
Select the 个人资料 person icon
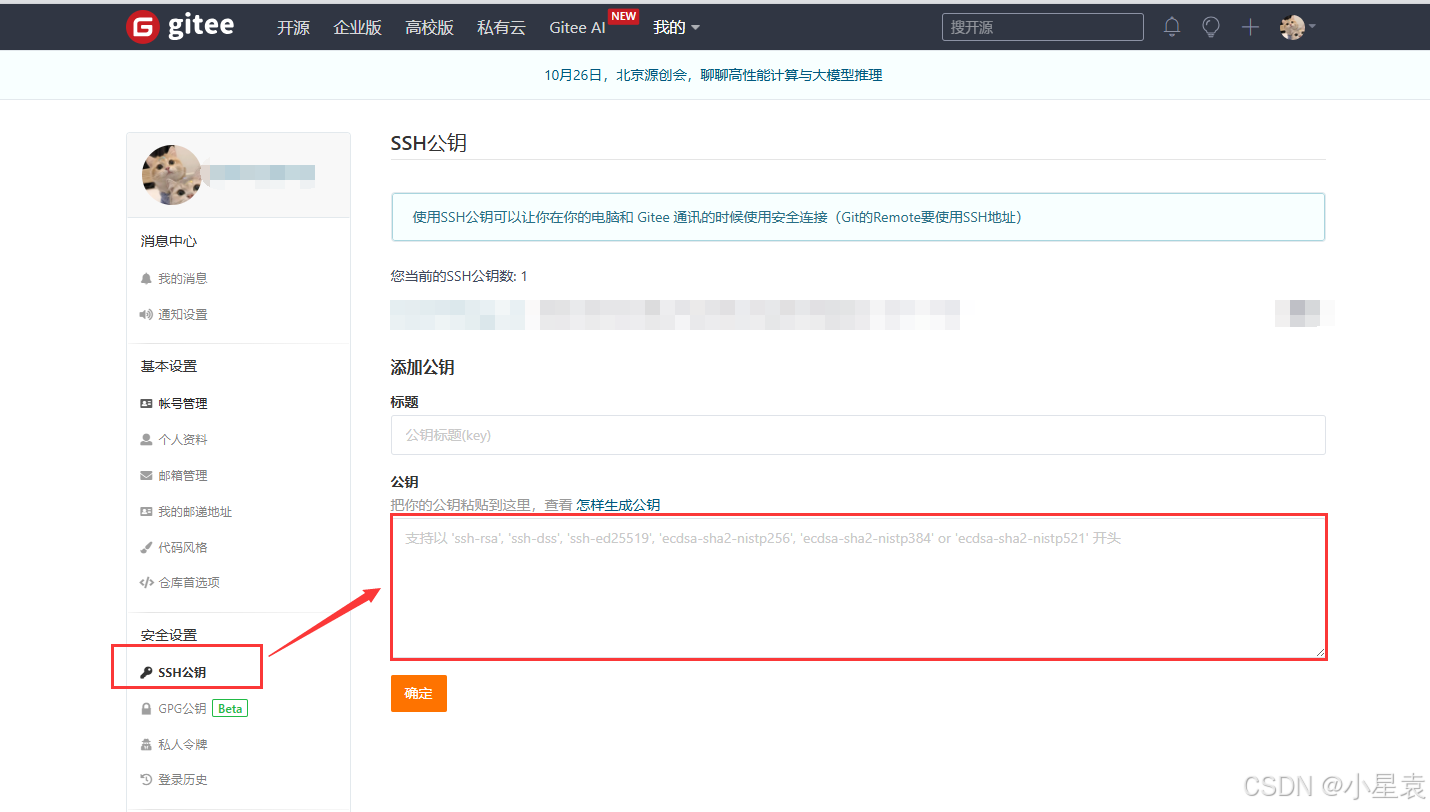point(147,439)
